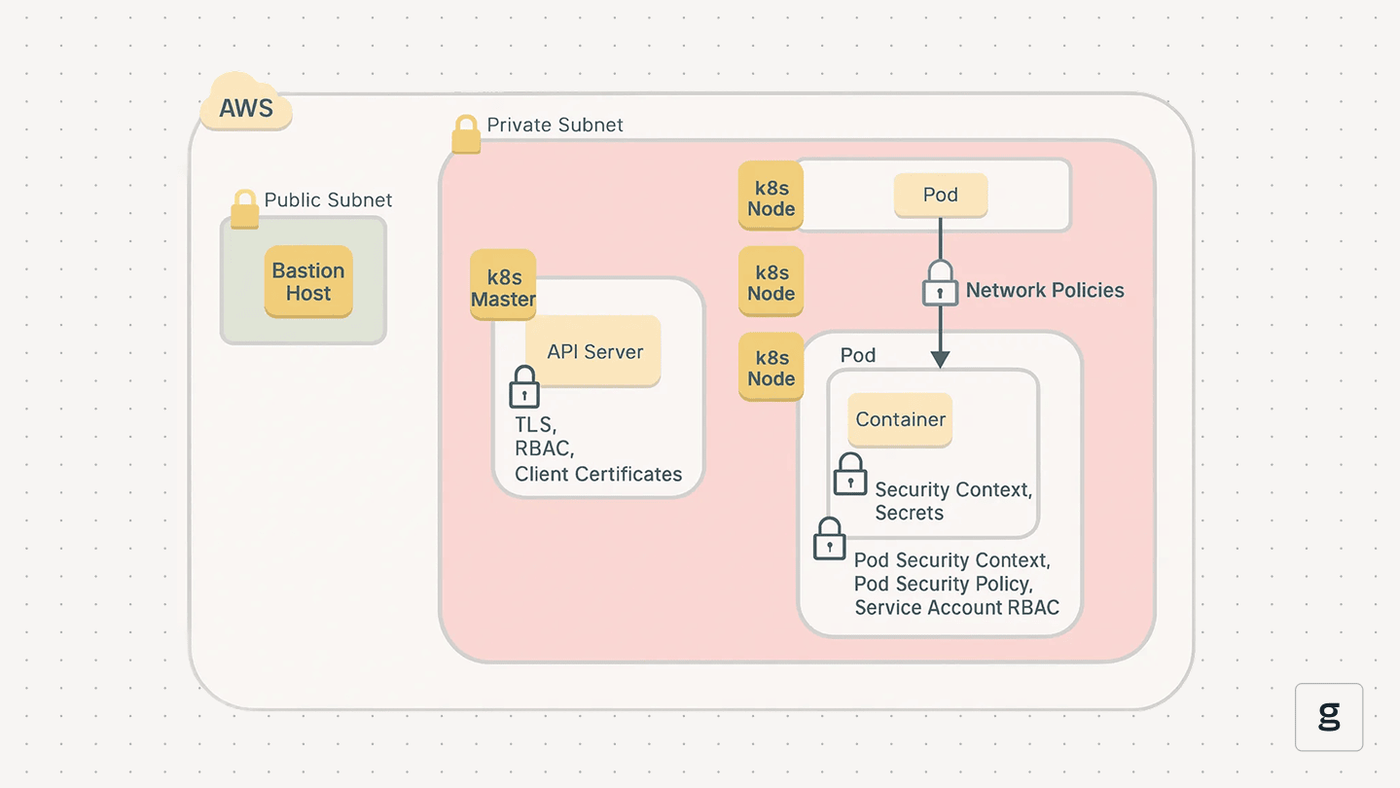Click the 'Secrets' text
The width and height of the screenshot is (1400, 788).
[909, 513]
